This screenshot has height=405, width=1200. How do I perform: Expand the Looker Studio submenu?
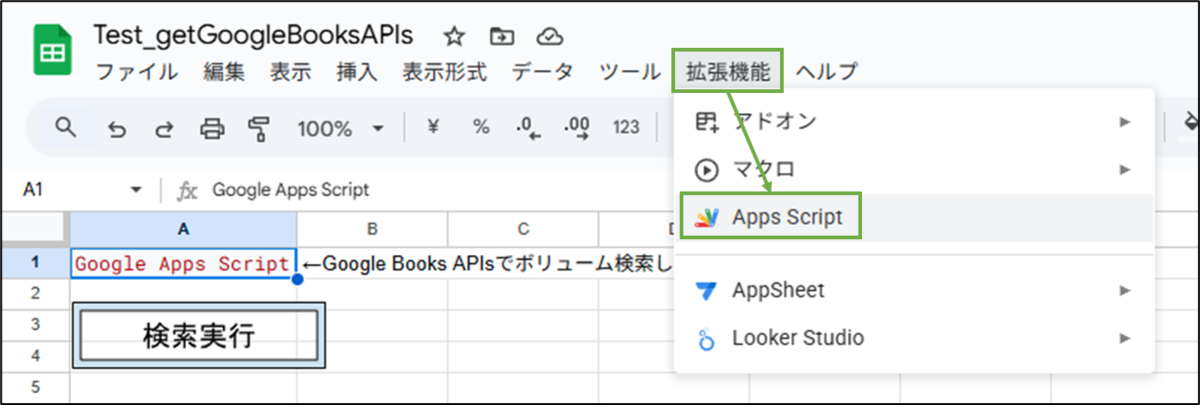click(915, 338)
